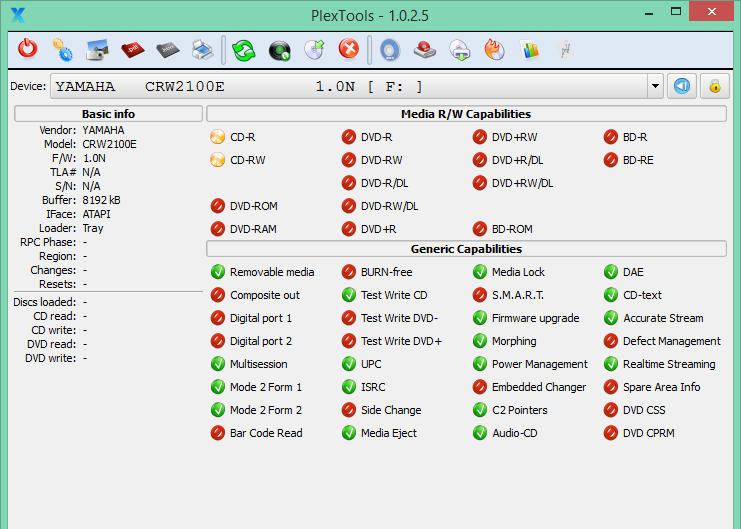Click the 'Mode 2 Form 1' label
741x529 pixels.
pyautogui.click(x=266, y=387)
